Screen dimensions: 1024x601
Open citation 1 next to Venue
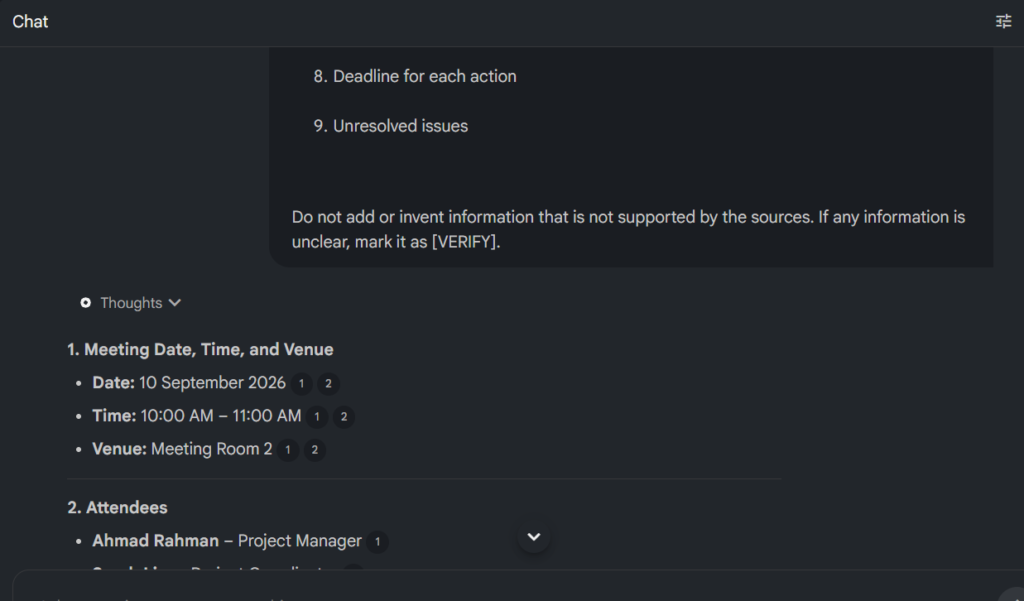(287, 449)
